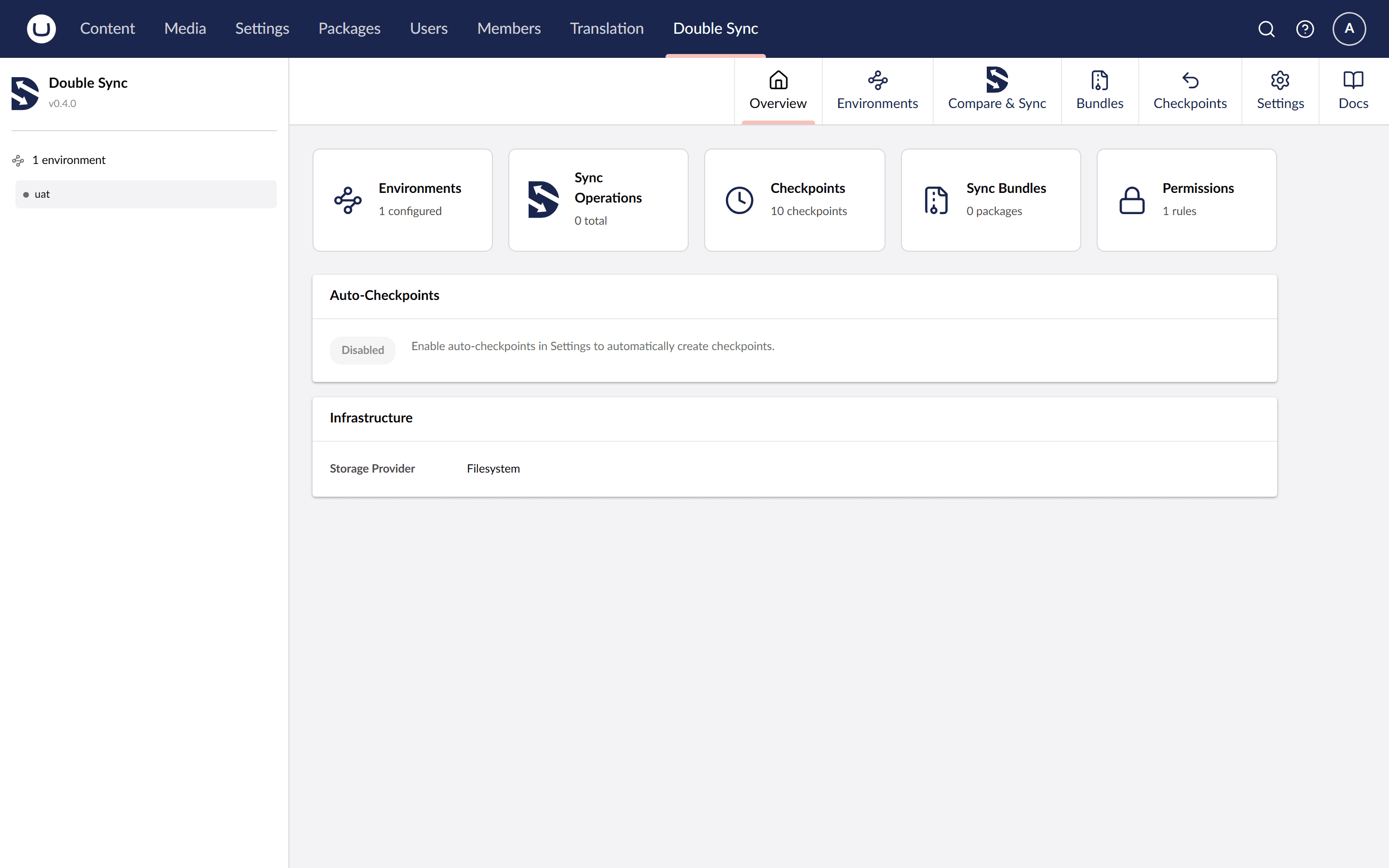Click the Environments nodes tab icon
This screenshot has height=868, width=1389.
[x=878, y=80]
